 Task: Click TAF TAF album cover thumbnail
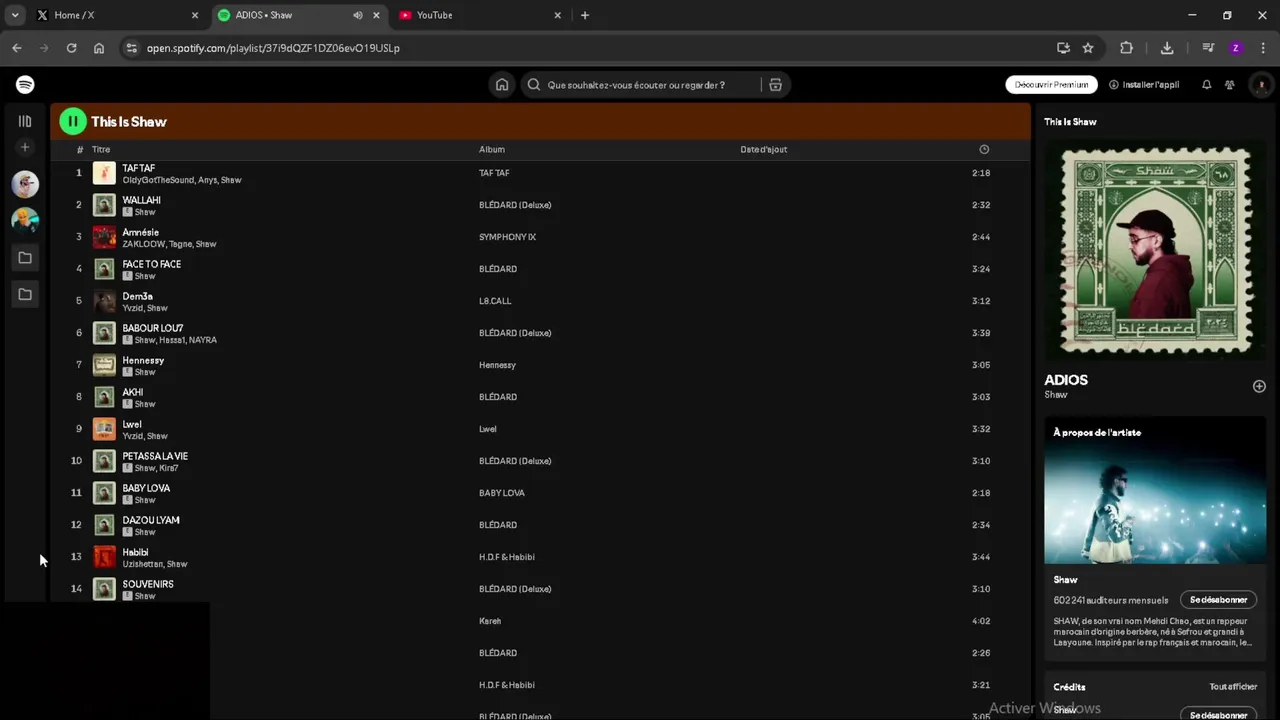(x=104, y=173)
